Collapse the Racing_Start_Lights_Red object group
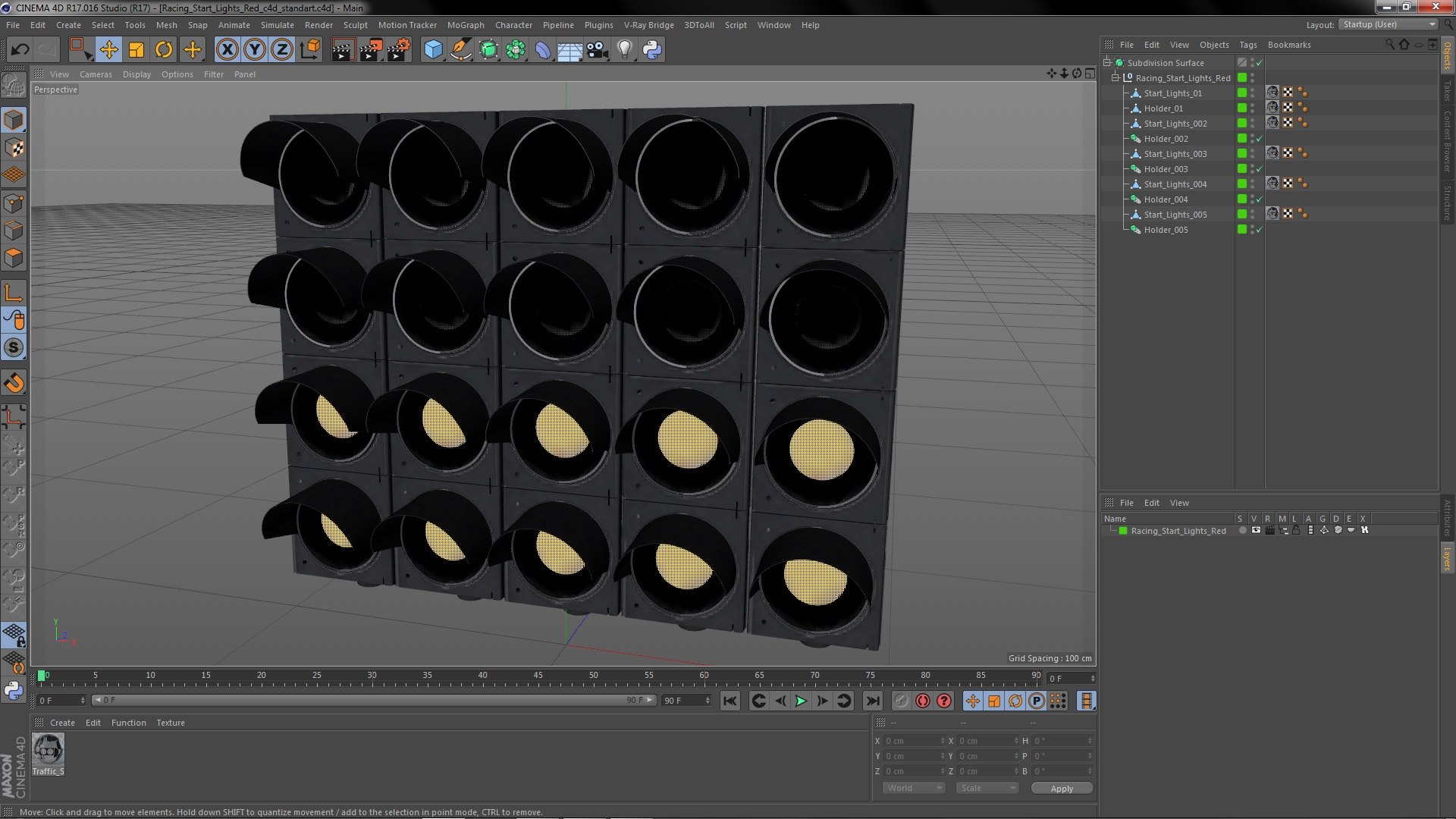The image size is (1456, 819). (x=1116, y=78)
